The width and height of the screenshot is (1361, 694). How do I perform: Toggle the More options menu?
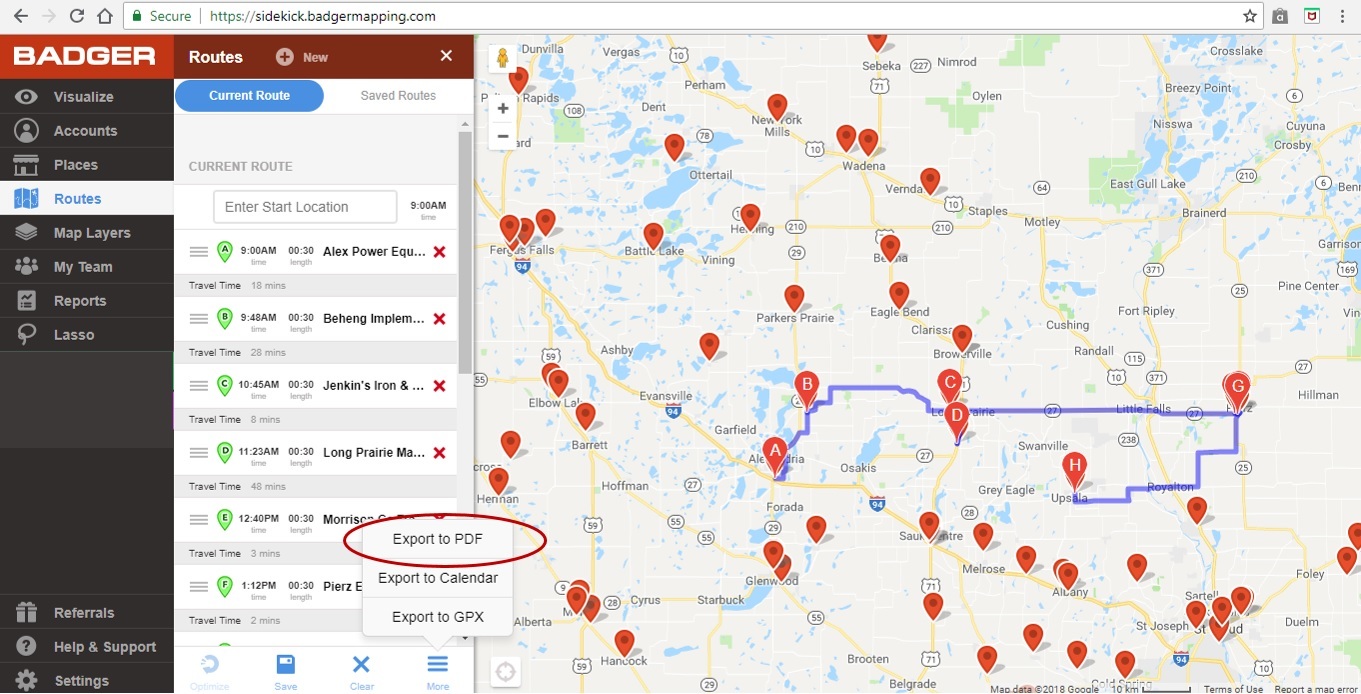tap(437, 671)
